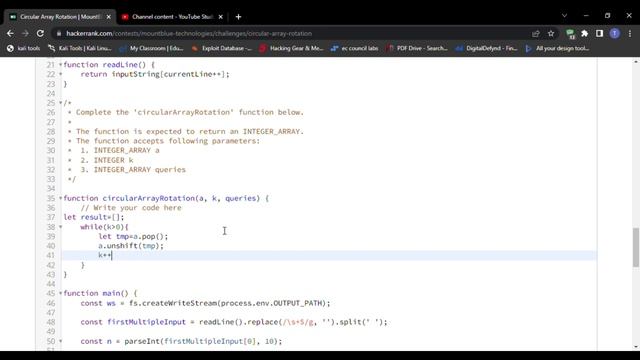This screenshot has width=640, height=360.
Task: Open the Hacking Gear & Me... bookmark
Action: click(x=291, y=48)
